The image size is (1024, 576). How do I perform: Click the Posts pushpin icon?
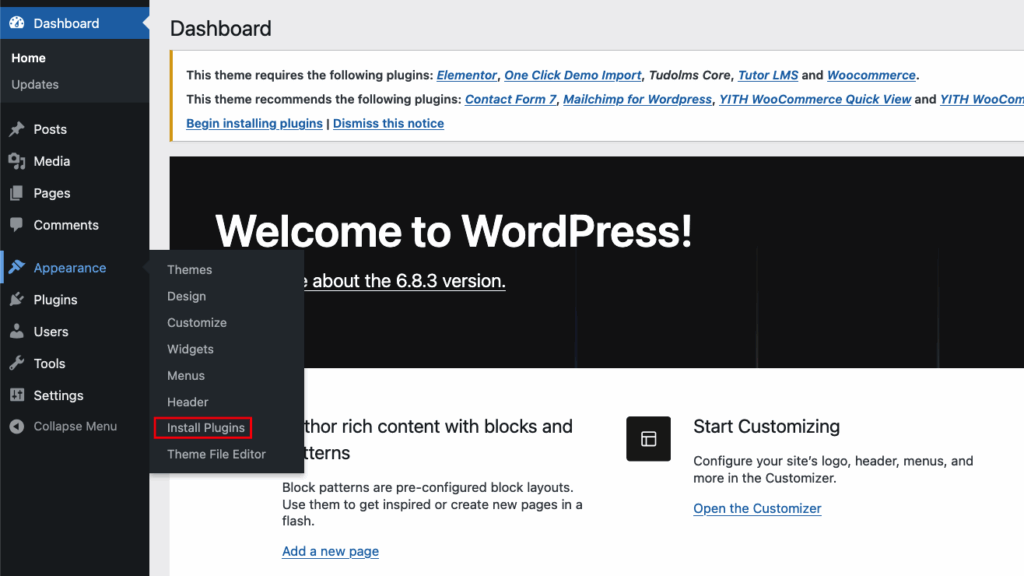17,129
